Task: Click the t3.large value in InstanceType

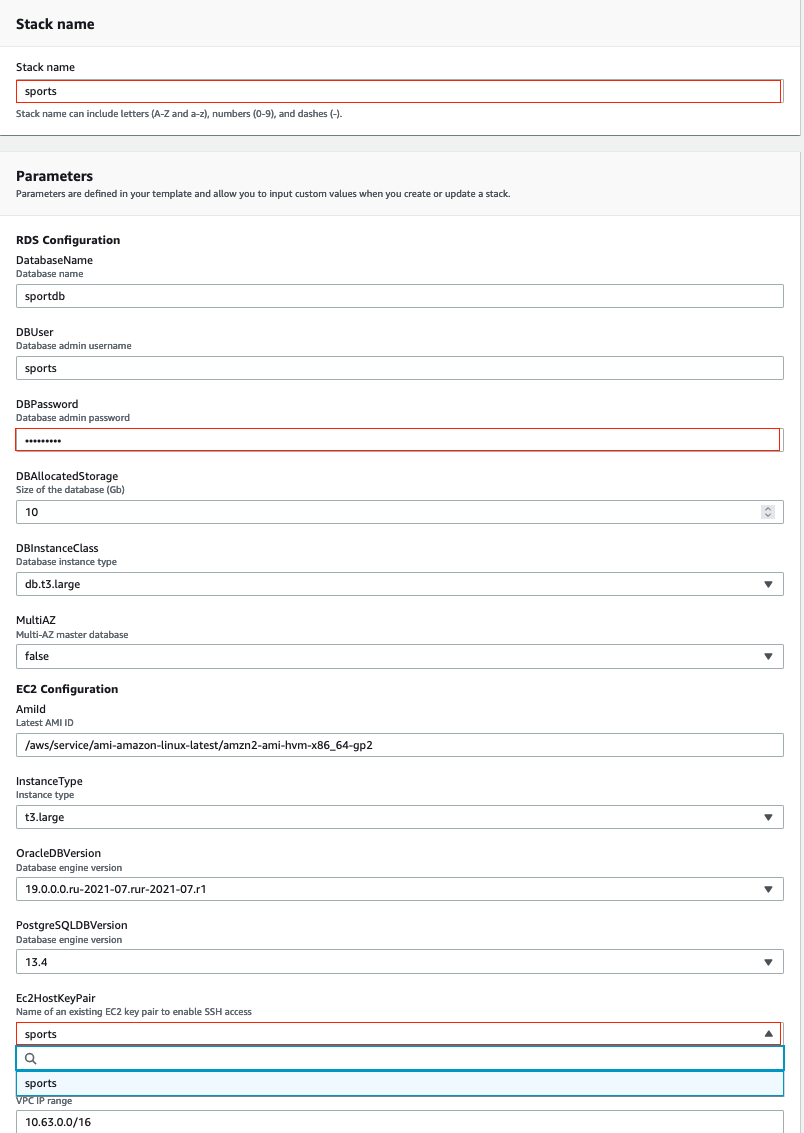Action: pyautogui.click(x=44, y=817)
